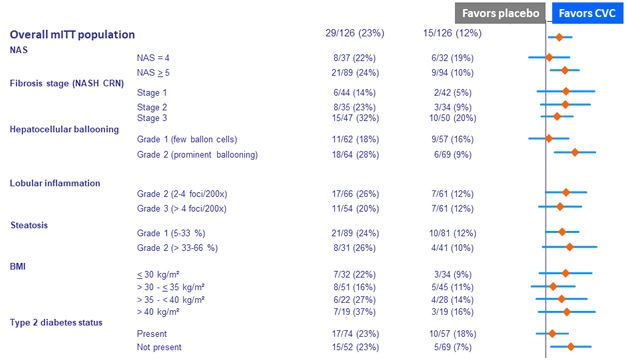Click the diamond marker for Grade 2 prominent ballooning
The image size is (627, 361).
(575, 152)
